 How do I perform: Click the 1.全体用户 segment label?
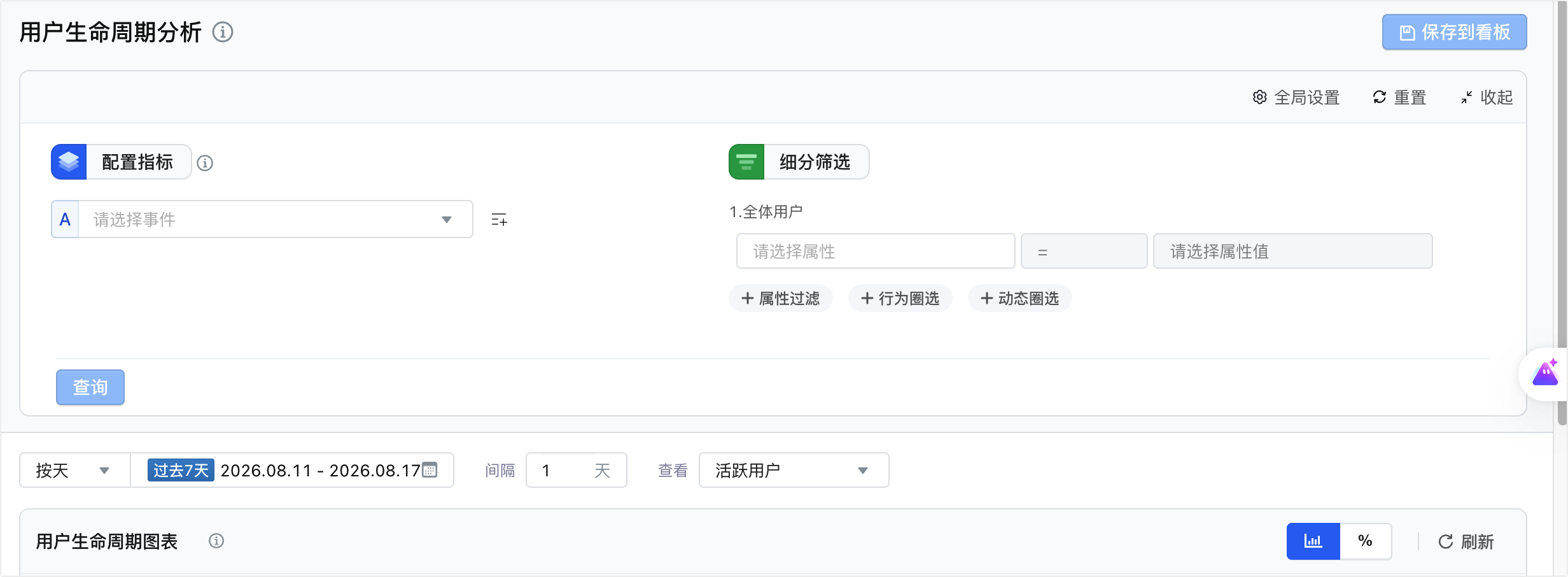(x=766, y=211)
